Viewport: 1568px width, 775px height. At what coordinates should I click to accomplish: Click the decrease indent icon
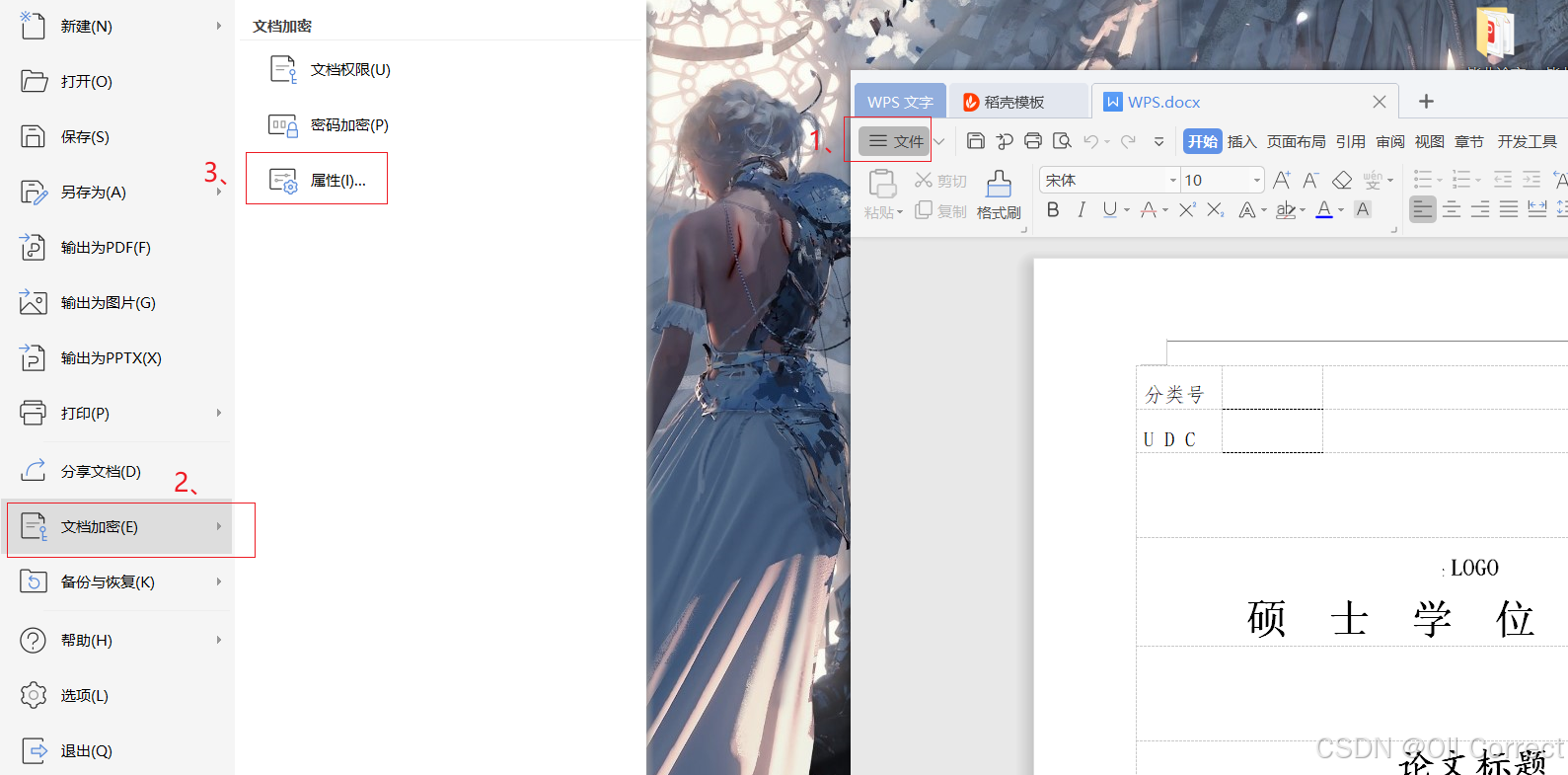coord(1502,180)
